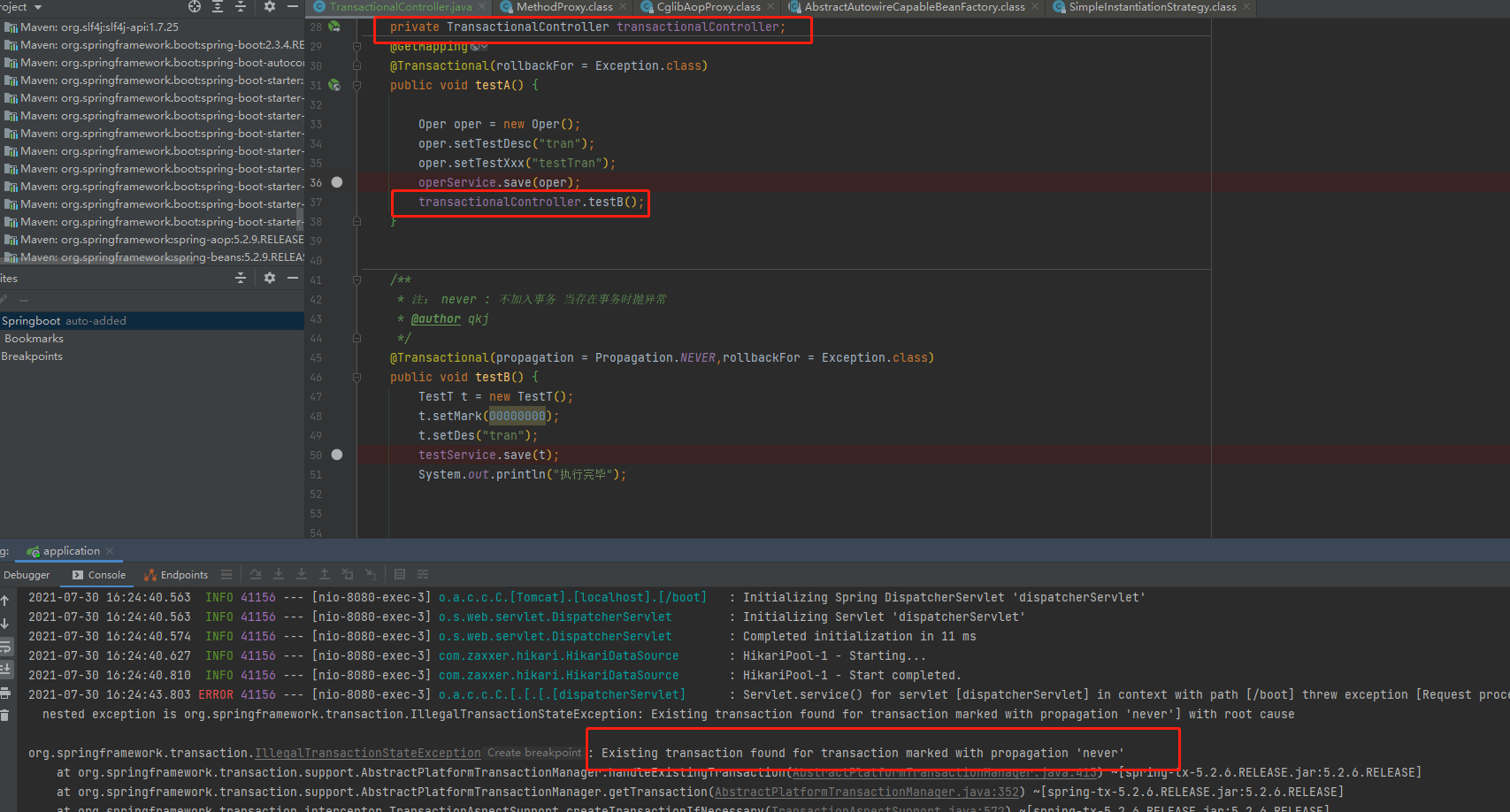The height and width of the screenshot is (812, 1510).
Task: Toggle soft-wrap in the console sidebar
Action: 5,647
